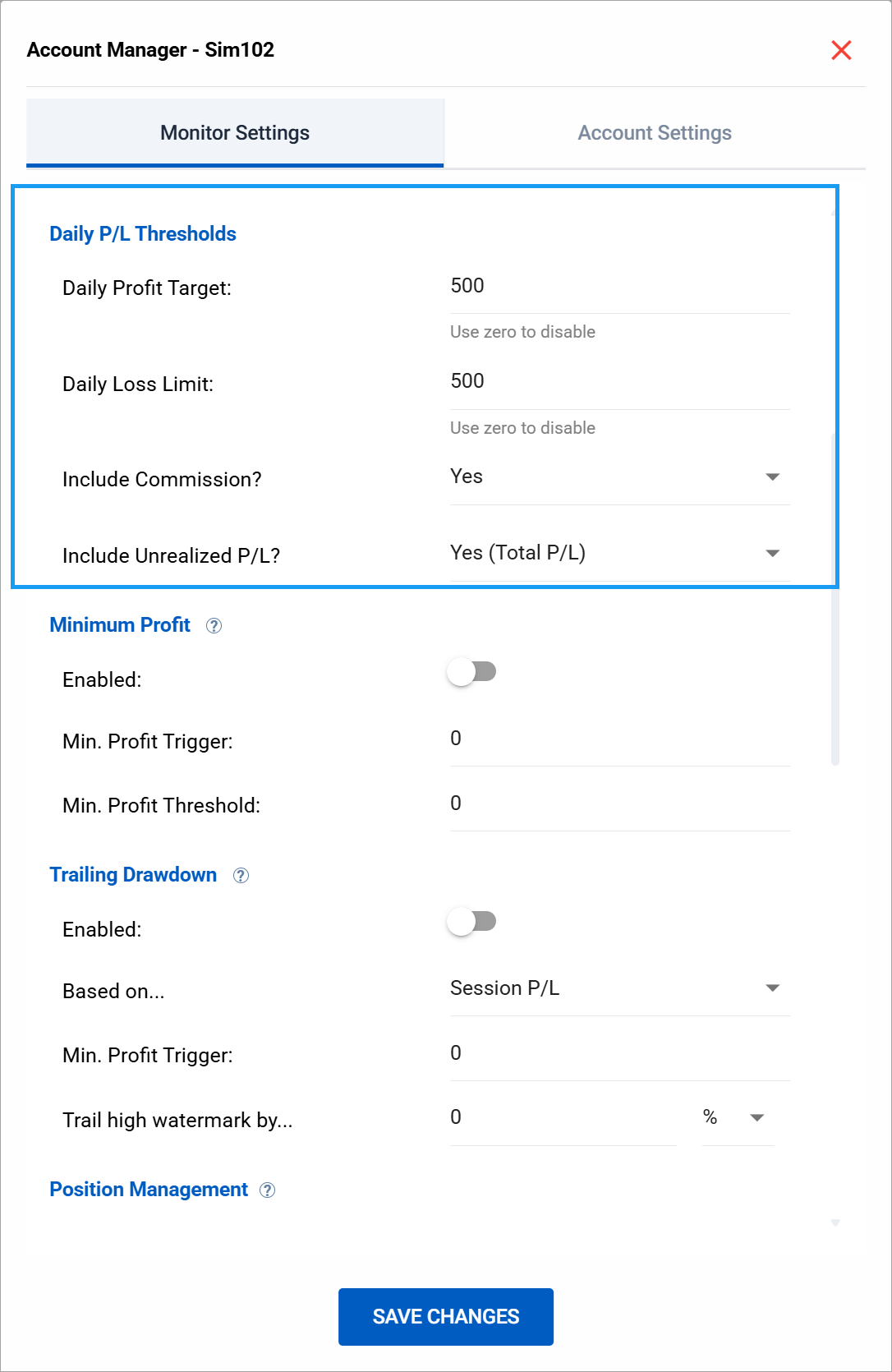
Task: Select the Monitor Settings tab
Action: (x=235, y=133)
